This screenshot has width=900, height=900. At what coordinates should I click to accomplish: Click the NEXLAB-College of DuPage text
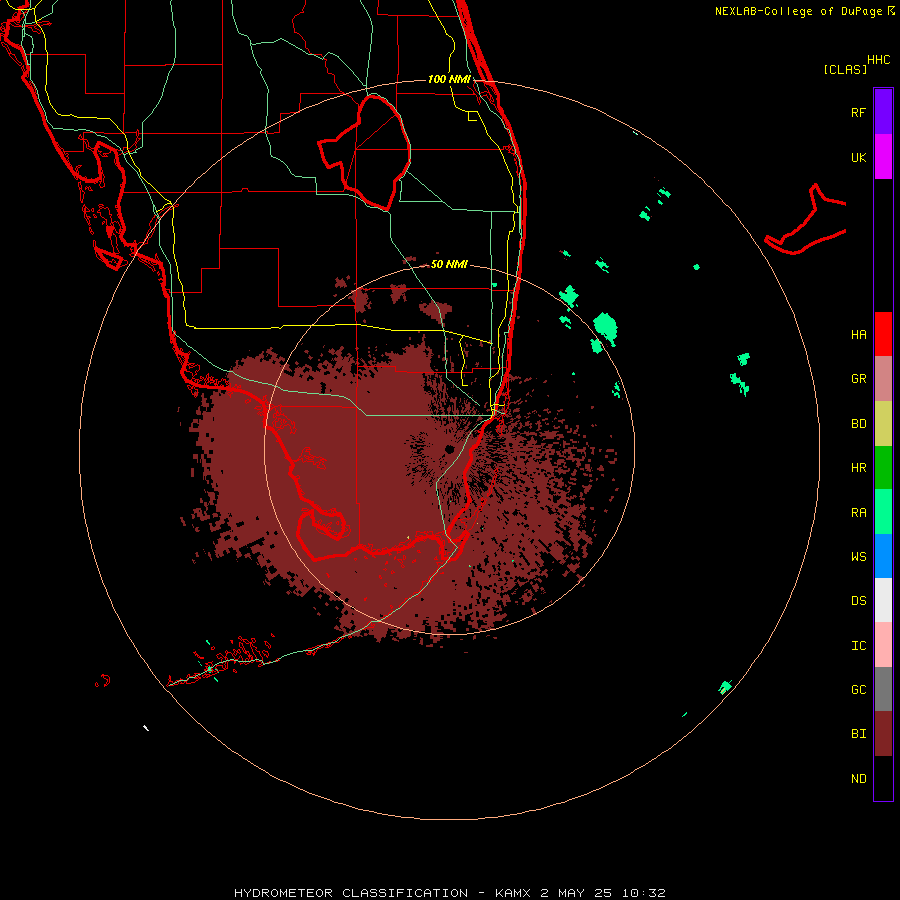(798, 11)
